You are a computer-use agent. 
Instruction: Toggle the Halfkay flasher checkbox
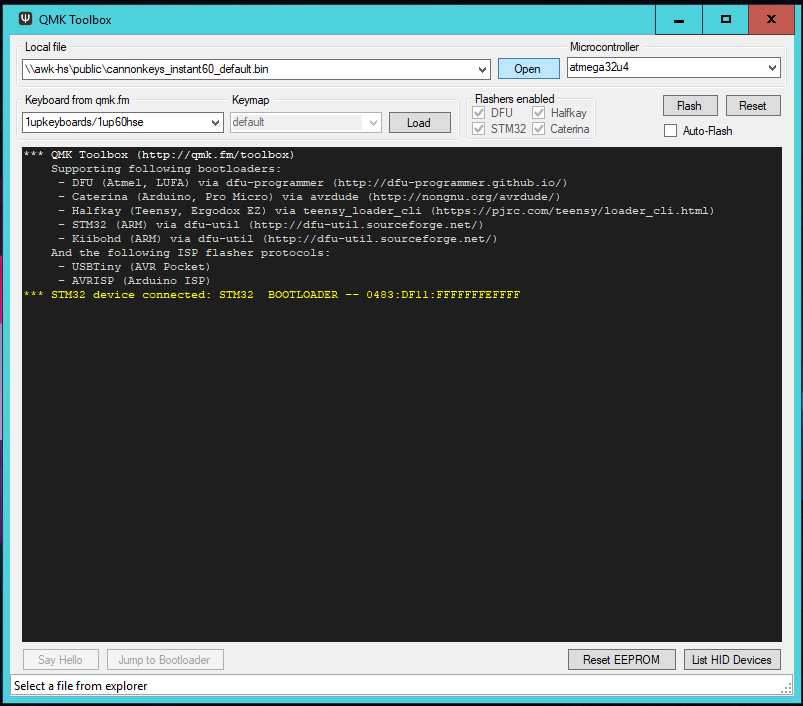coord(539,113)
